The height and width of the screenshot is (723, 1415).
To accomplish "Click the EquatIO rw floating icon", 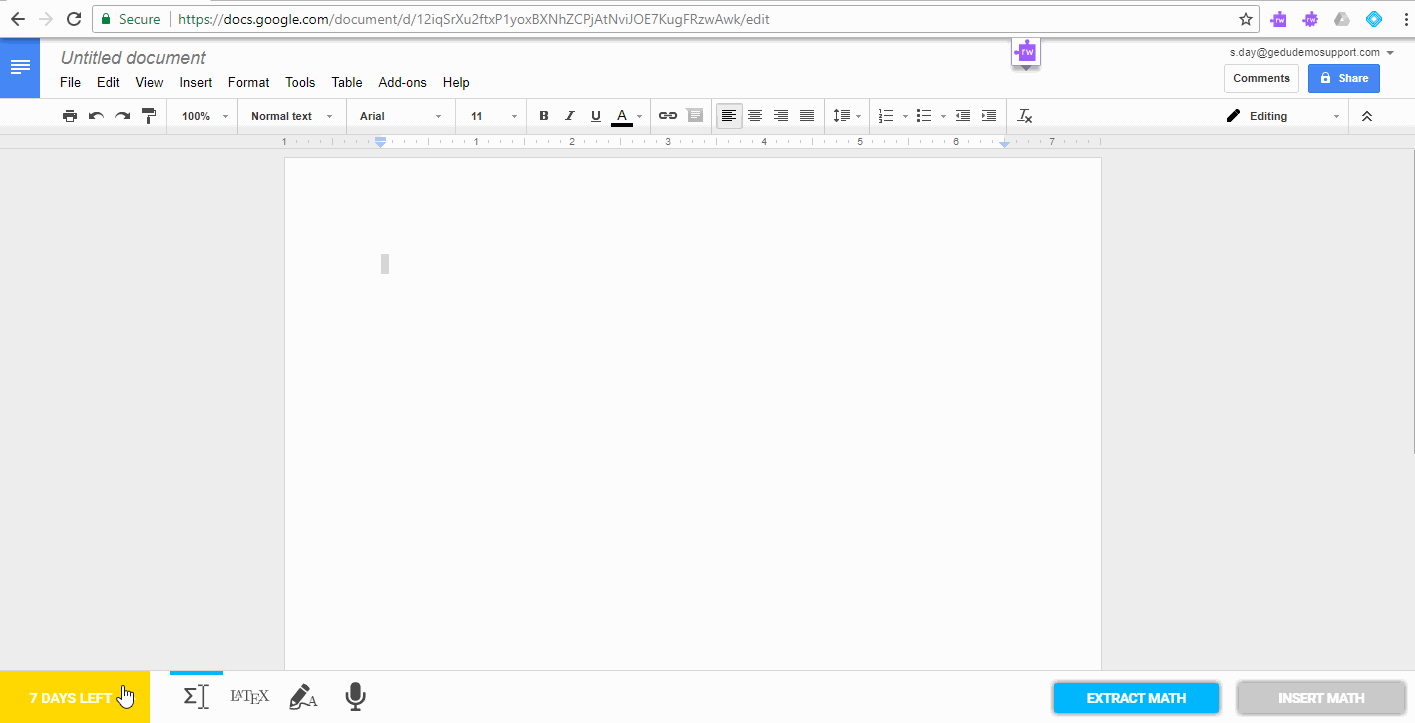I will (x=1026, y=52).
